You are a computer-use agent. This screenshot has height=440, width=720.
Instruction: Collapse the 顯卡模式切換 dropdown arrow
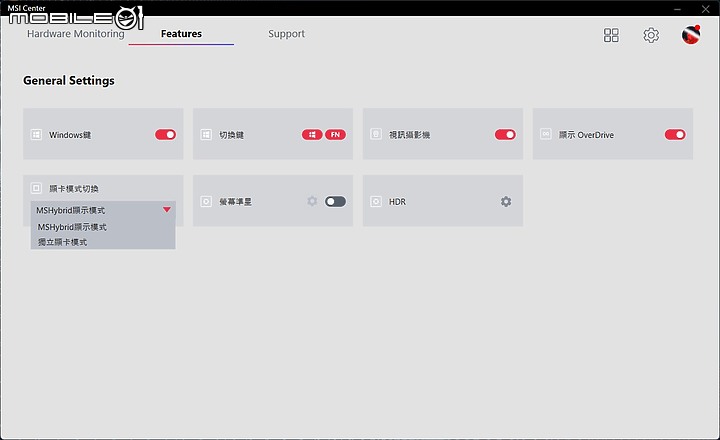[167, 210]
